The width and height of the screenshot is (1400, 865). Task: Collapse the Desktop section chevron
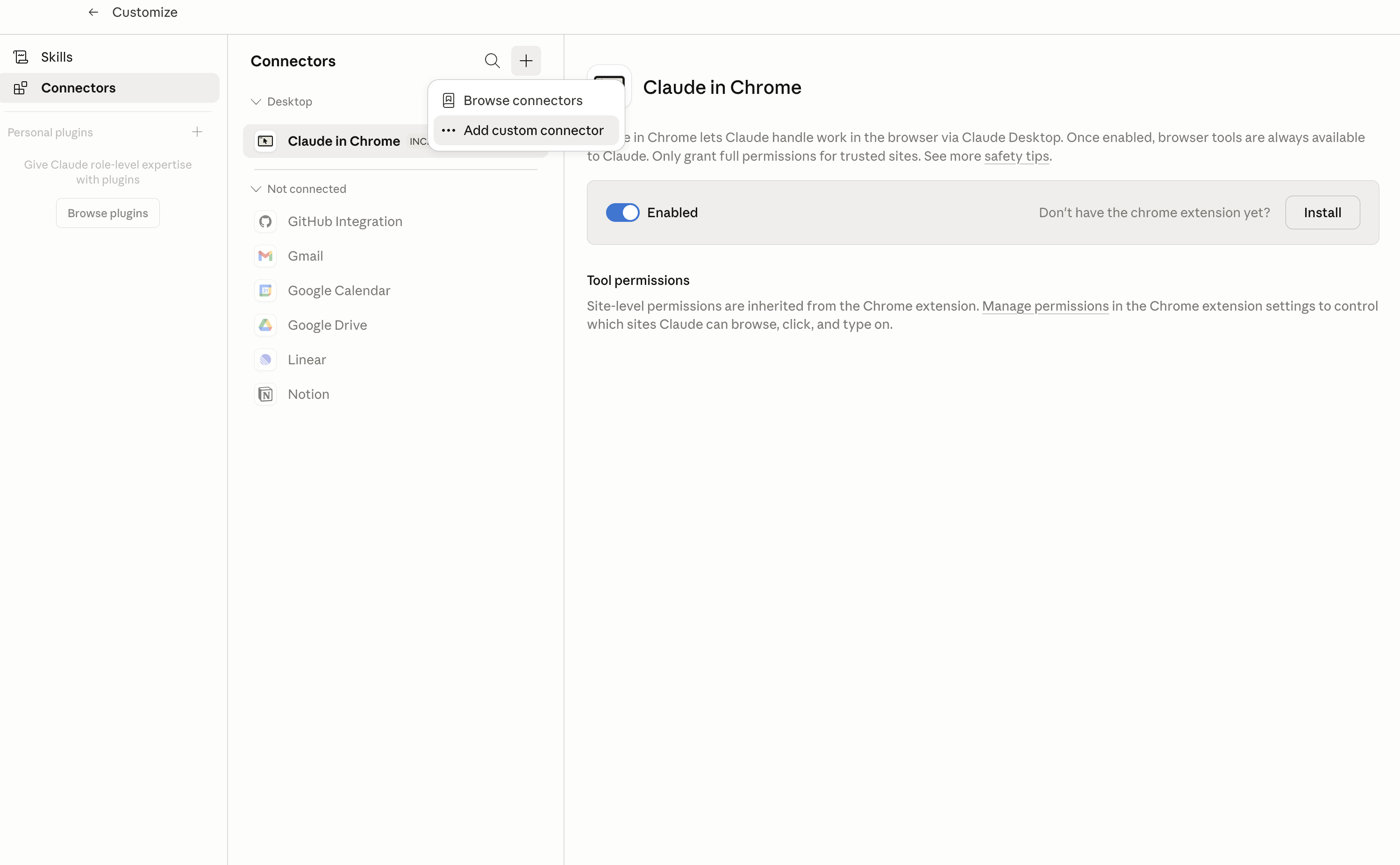pos(256,102)
